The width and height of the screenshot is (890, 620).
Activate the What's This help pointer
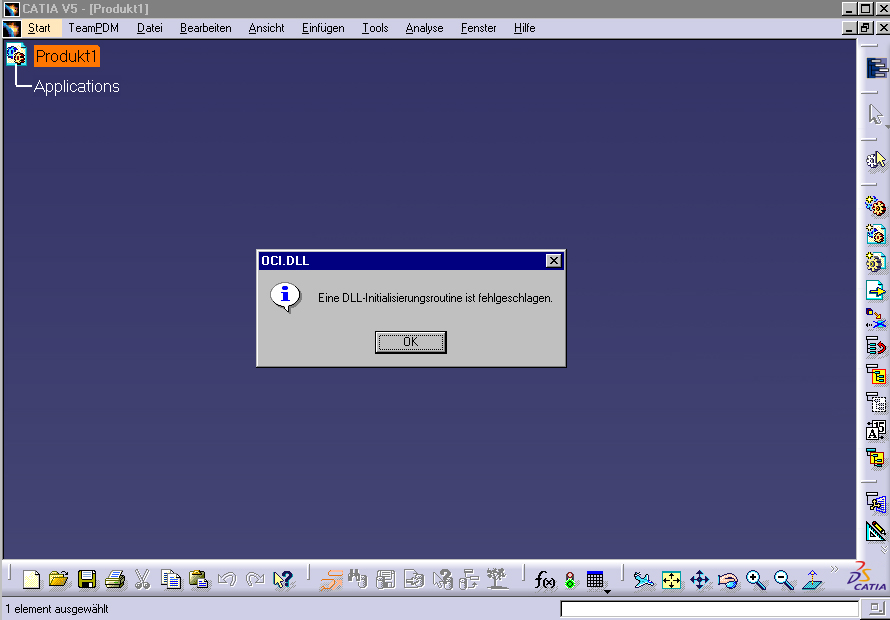click(x=283, y=580)
